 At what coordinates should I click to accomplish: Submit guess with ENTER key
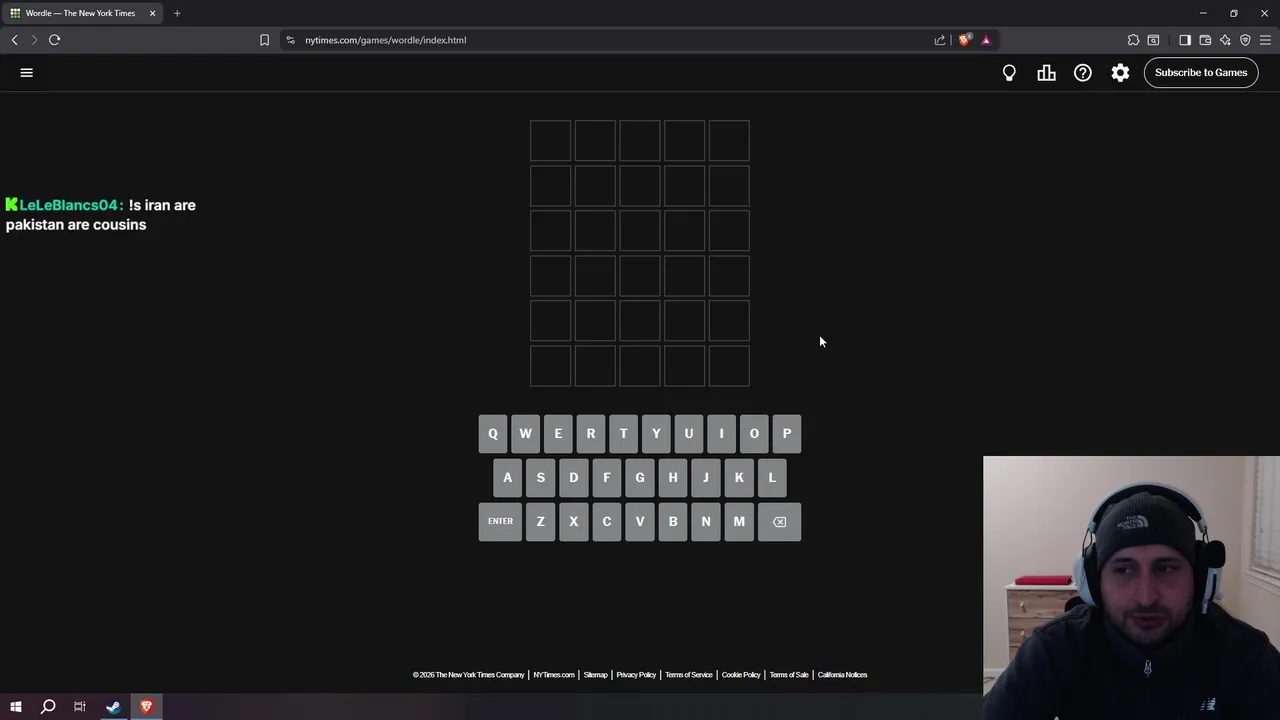click(500, 522)
